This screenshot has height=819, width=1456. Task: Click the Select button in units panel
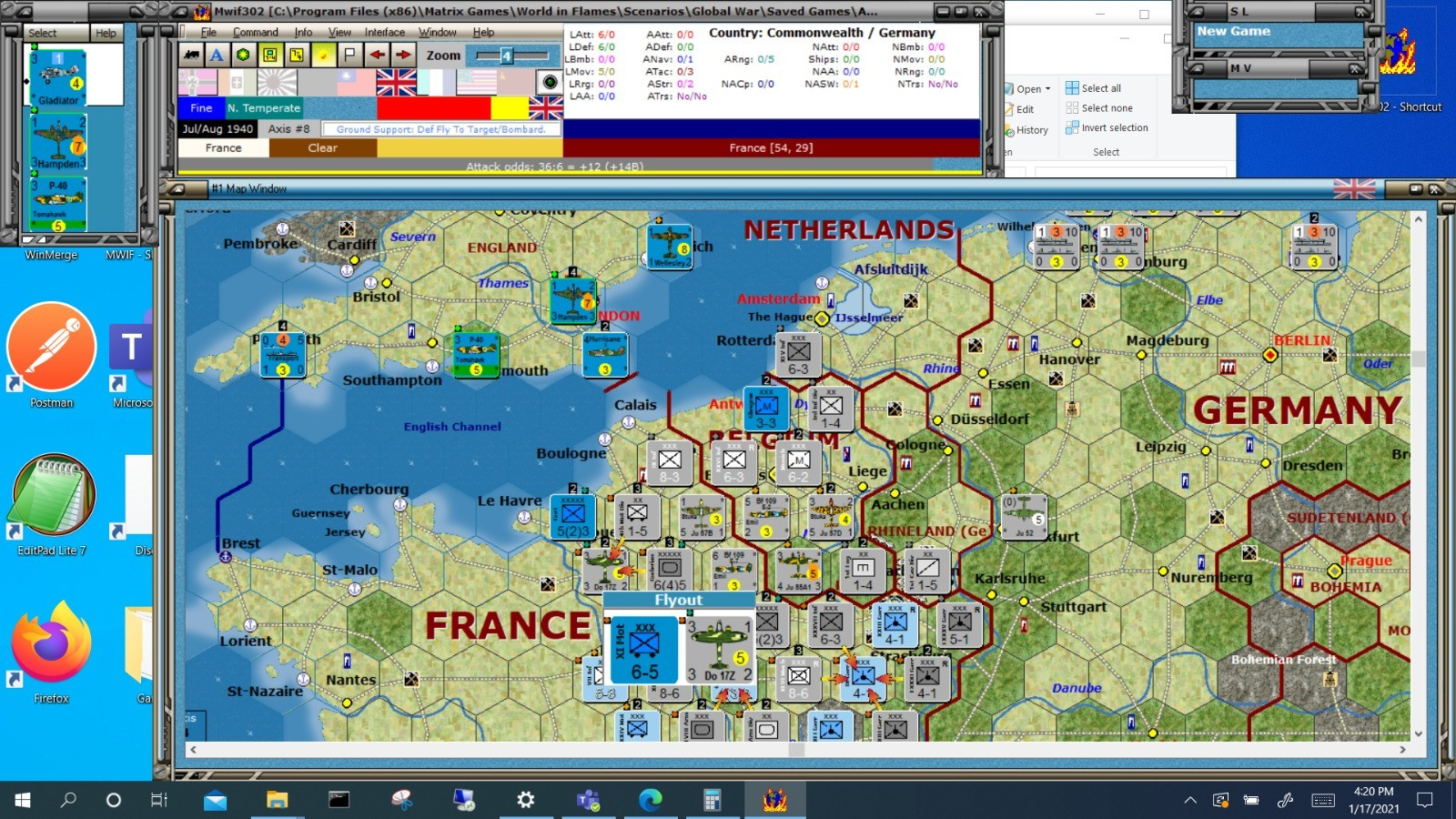coord(55,33)
